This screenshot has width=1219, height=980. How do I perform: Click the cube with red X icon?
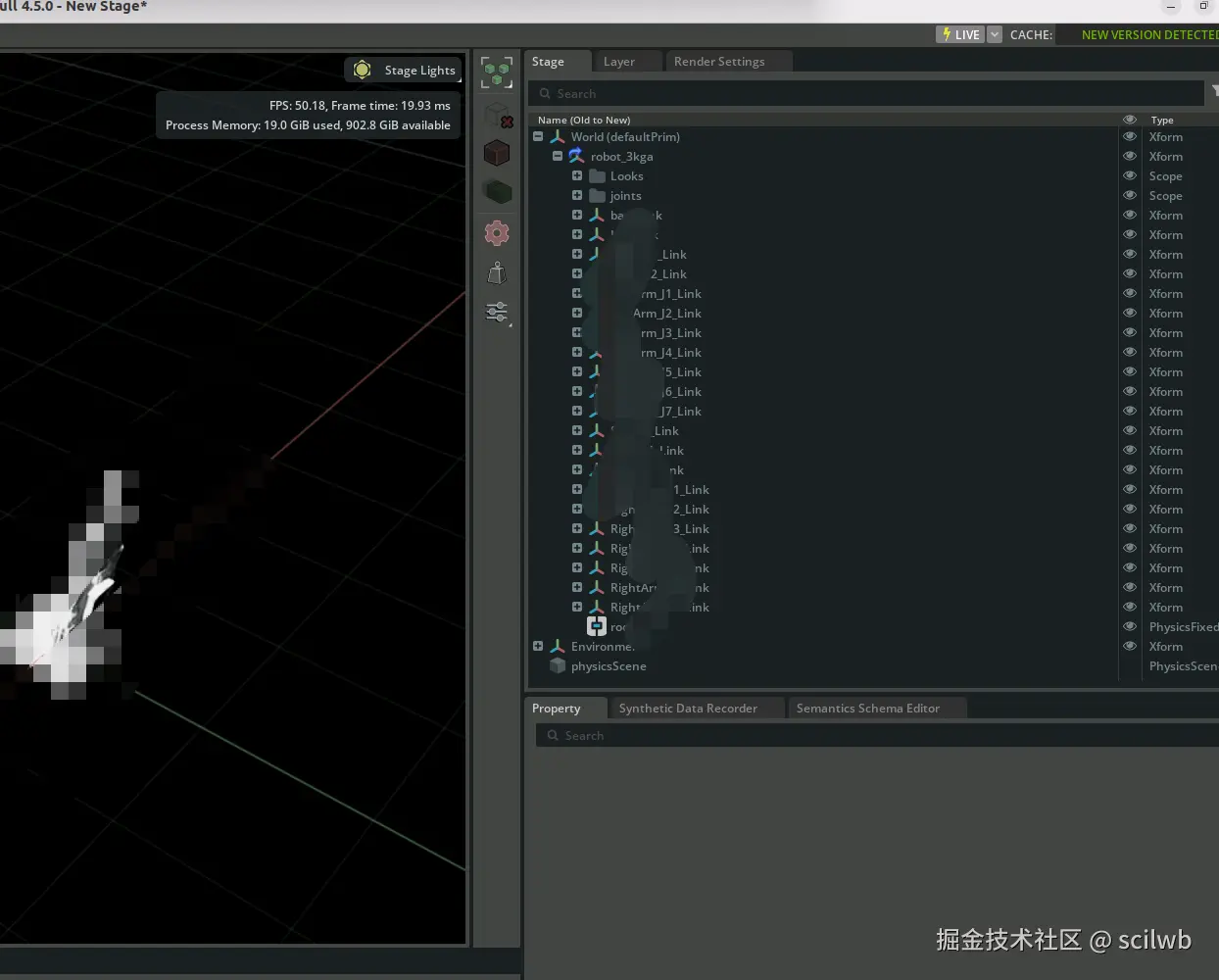point(499,115)
